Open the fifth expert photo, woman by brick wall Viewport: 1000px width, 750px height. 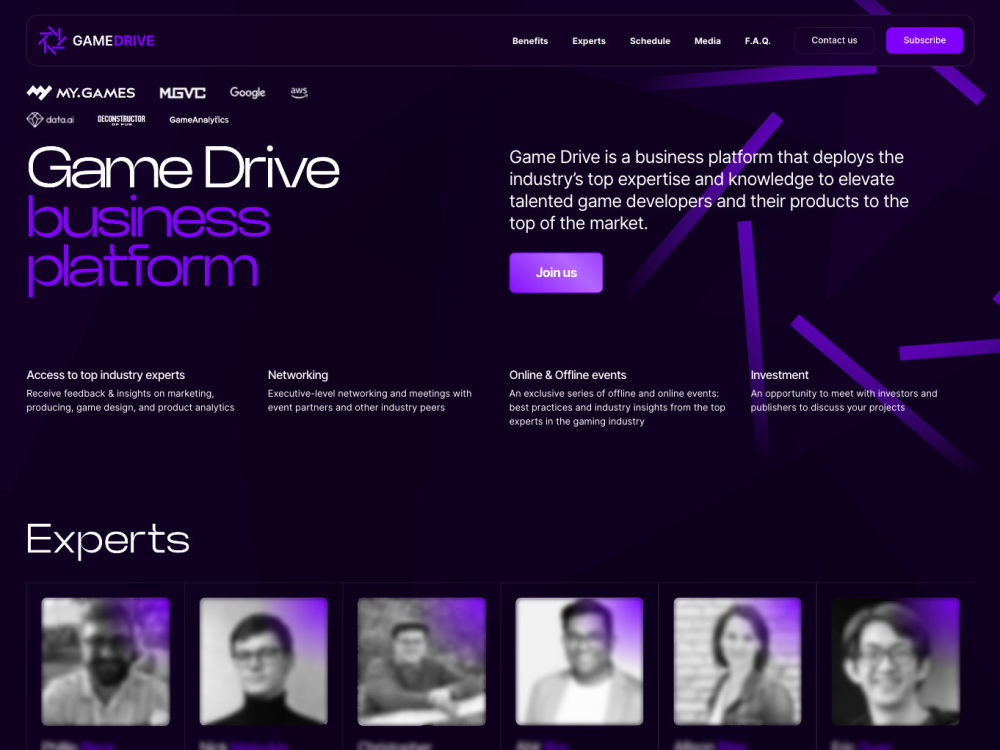click(737, 661)
